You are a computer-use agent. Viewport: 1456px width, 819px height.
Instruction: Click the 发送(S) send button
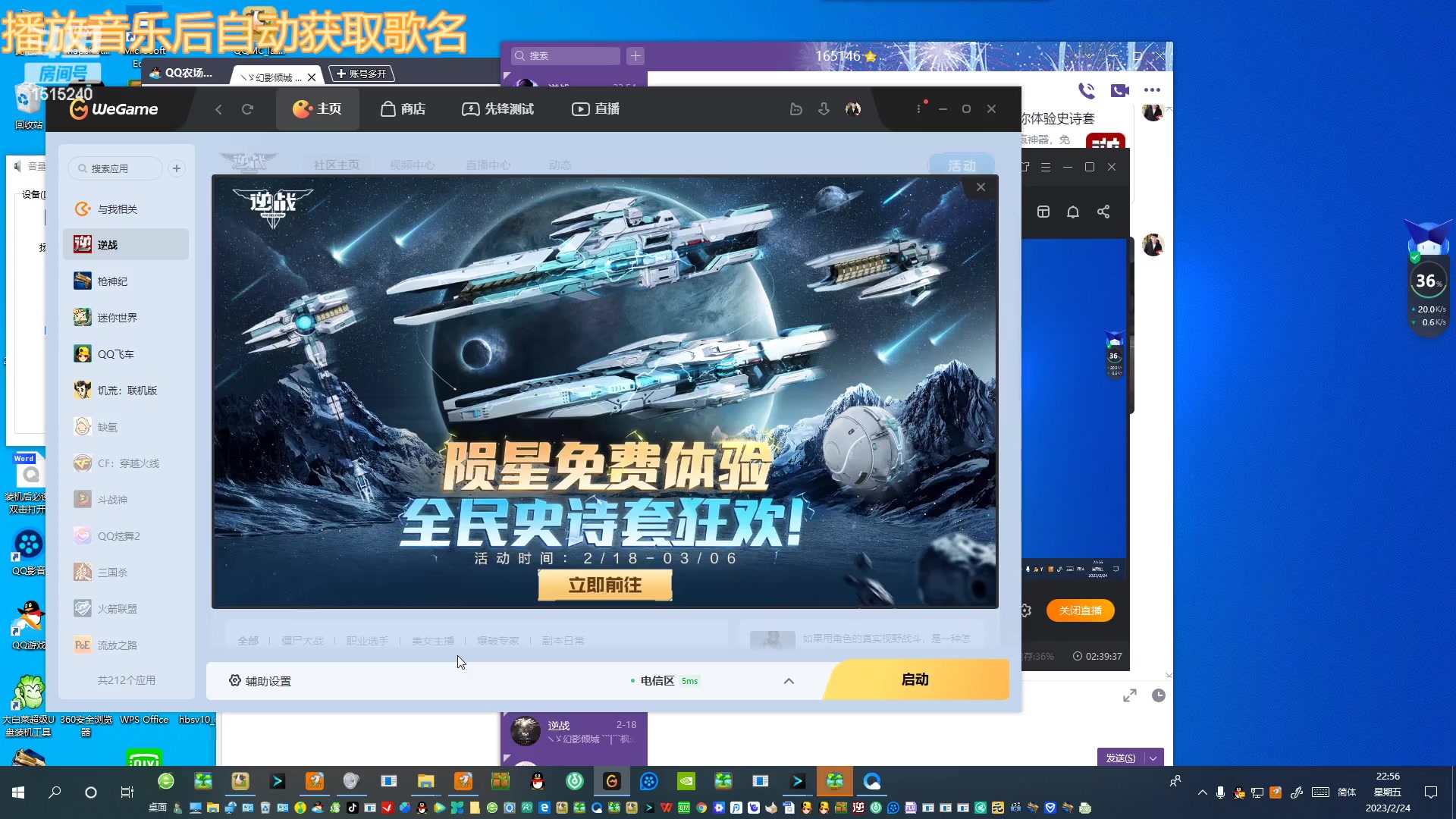[1120, 758]
